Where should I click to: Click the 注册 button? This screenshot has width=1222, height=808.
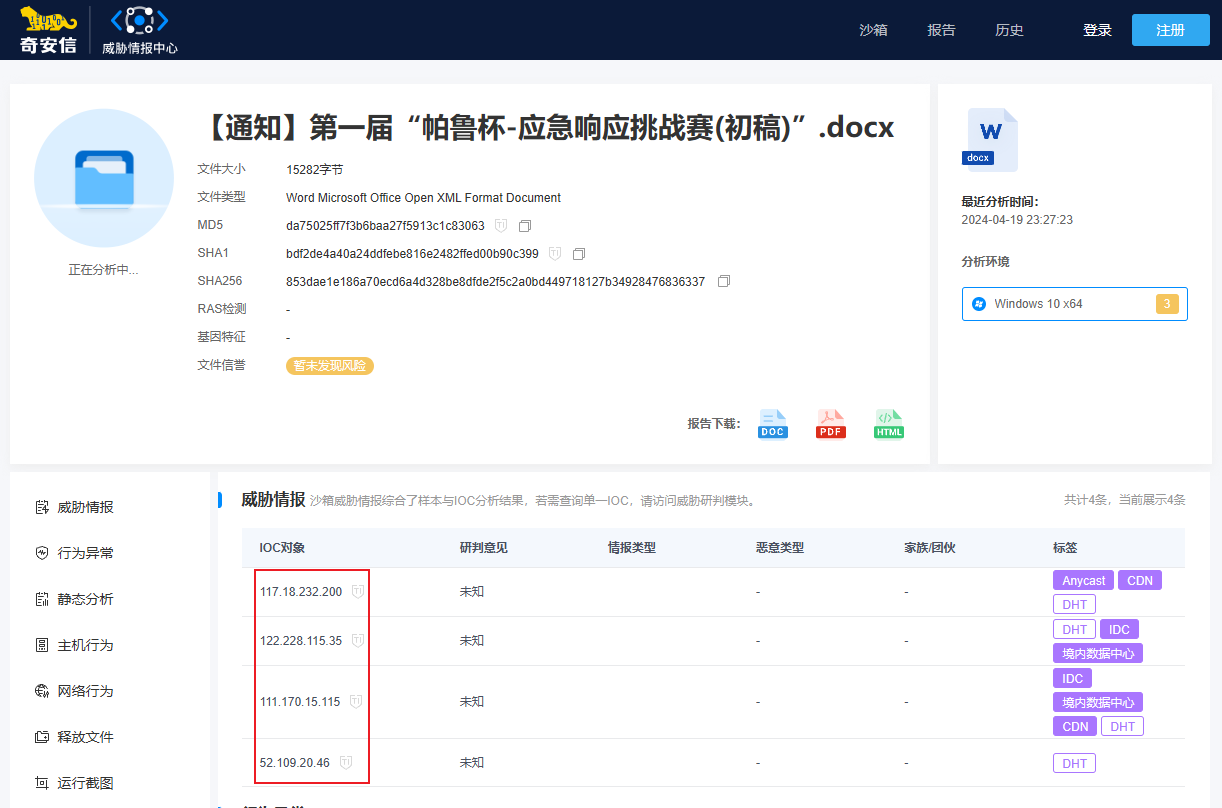click(1171, 30)
